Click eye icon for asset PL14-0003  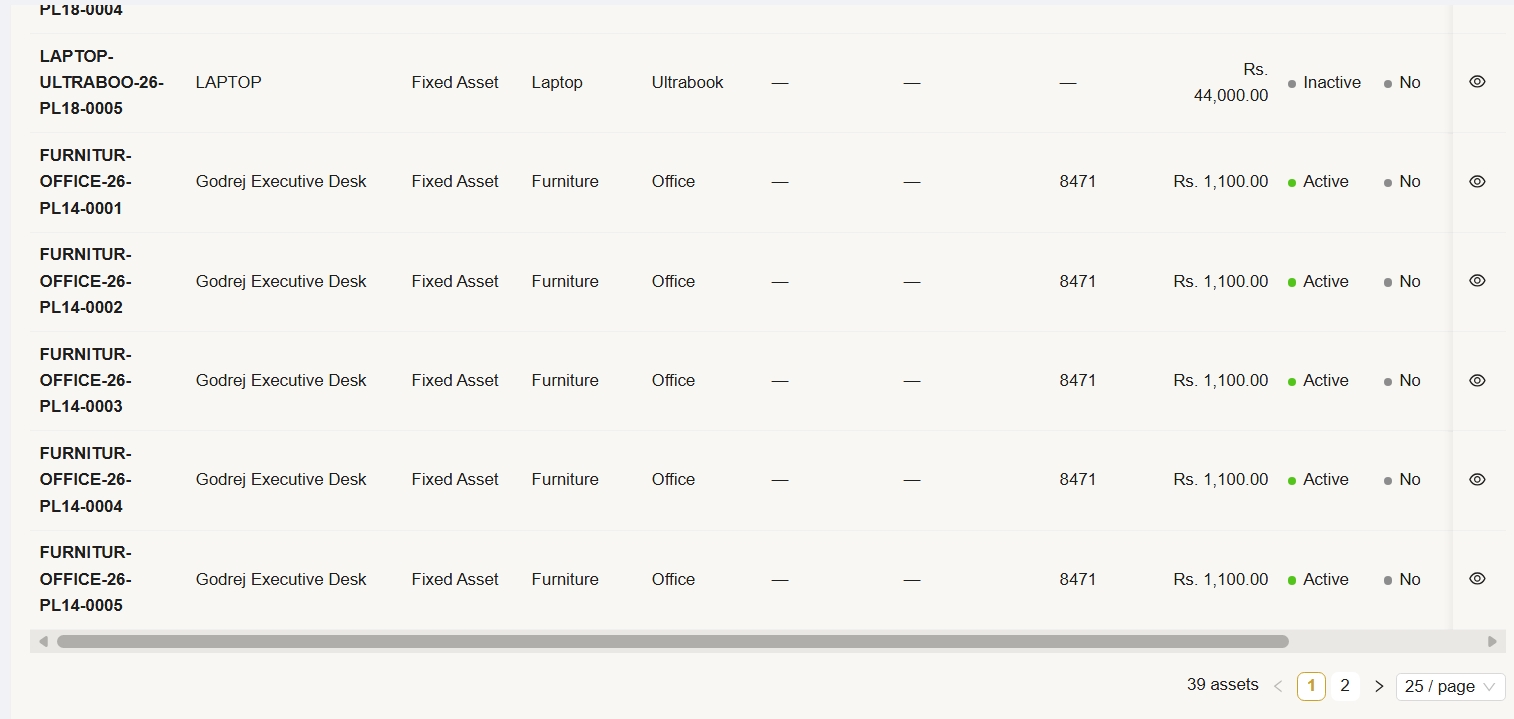coord(1477,380)
